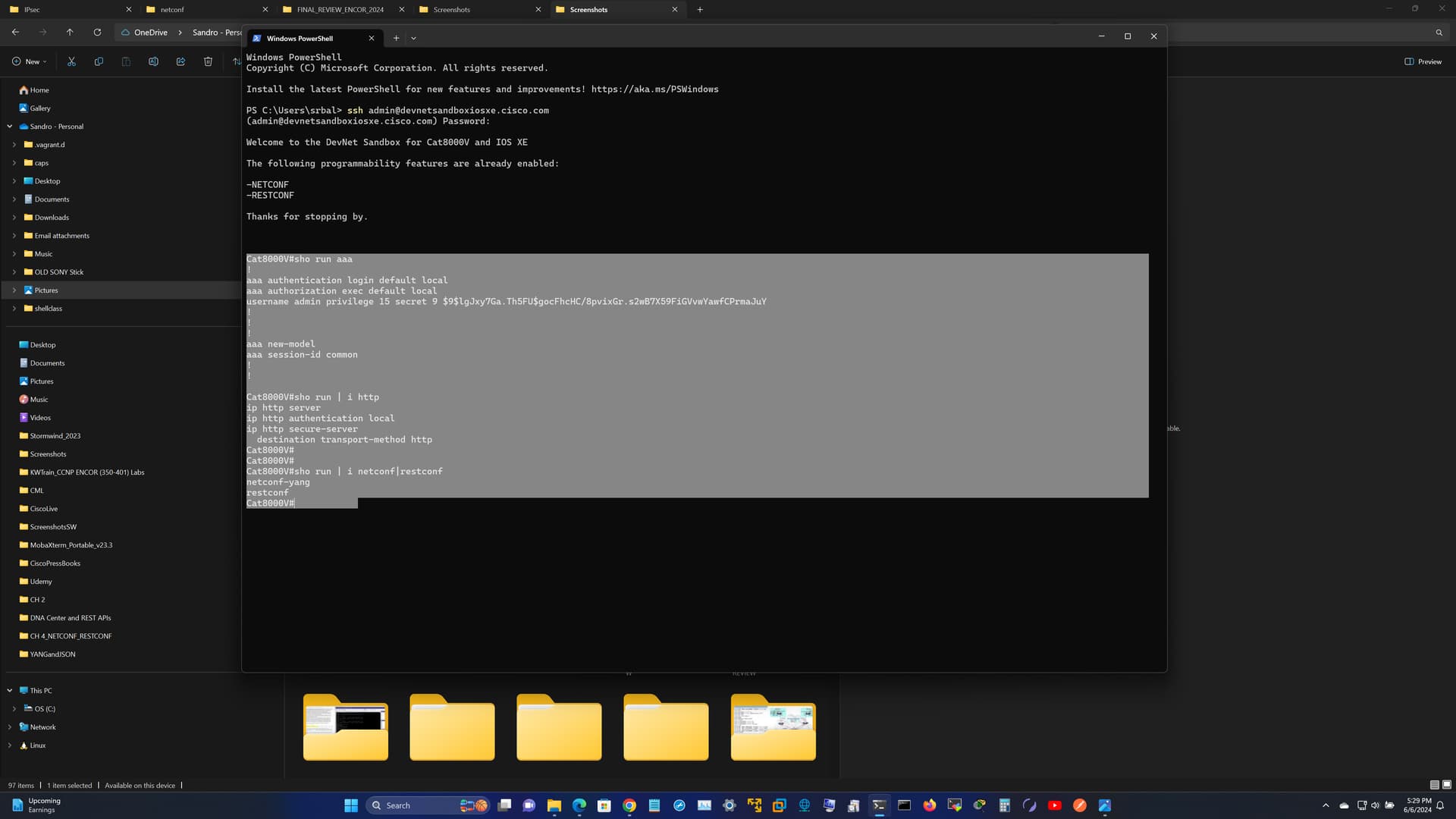Expand the Network tree node

coord(10,727)
